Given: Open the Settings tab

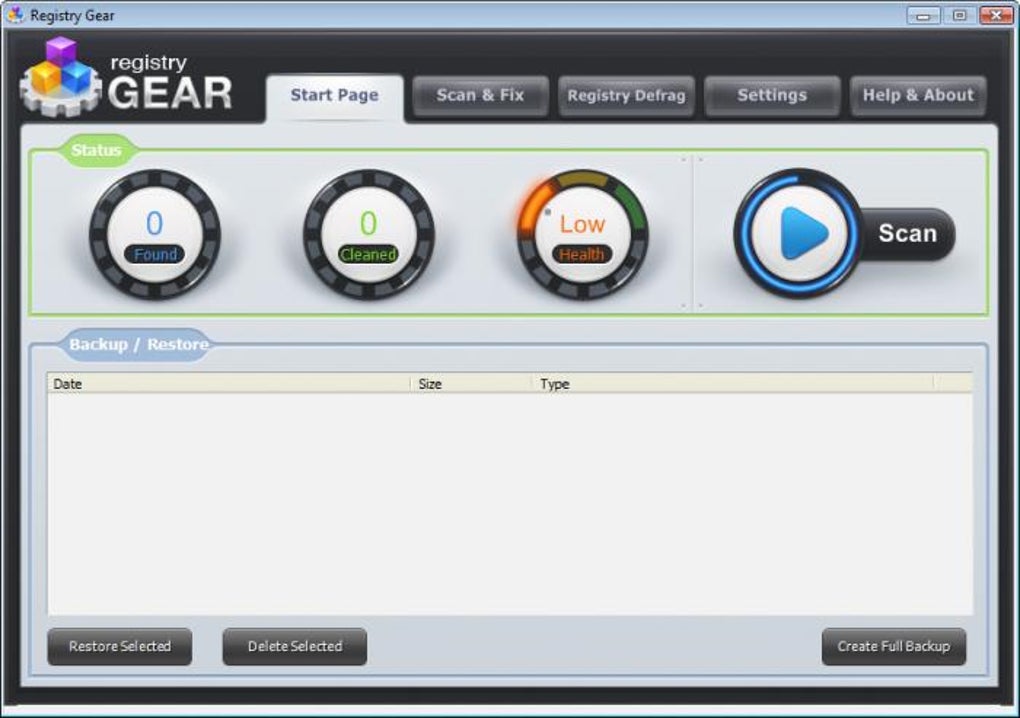Looking at the screenshot, I should tap(772, 96).
